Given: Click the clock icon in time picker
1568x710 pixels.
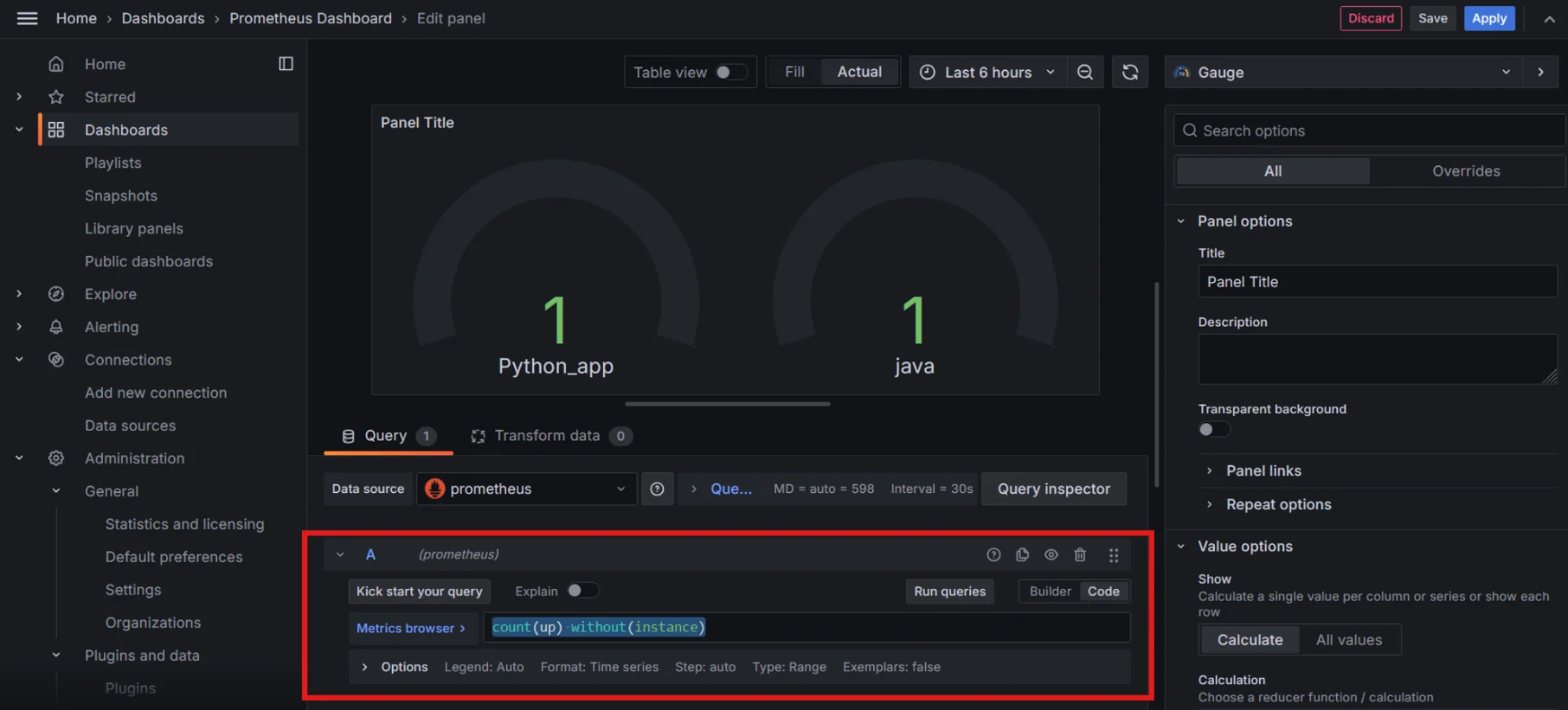Looking at the screenshot, I should [x=927, y=73].
